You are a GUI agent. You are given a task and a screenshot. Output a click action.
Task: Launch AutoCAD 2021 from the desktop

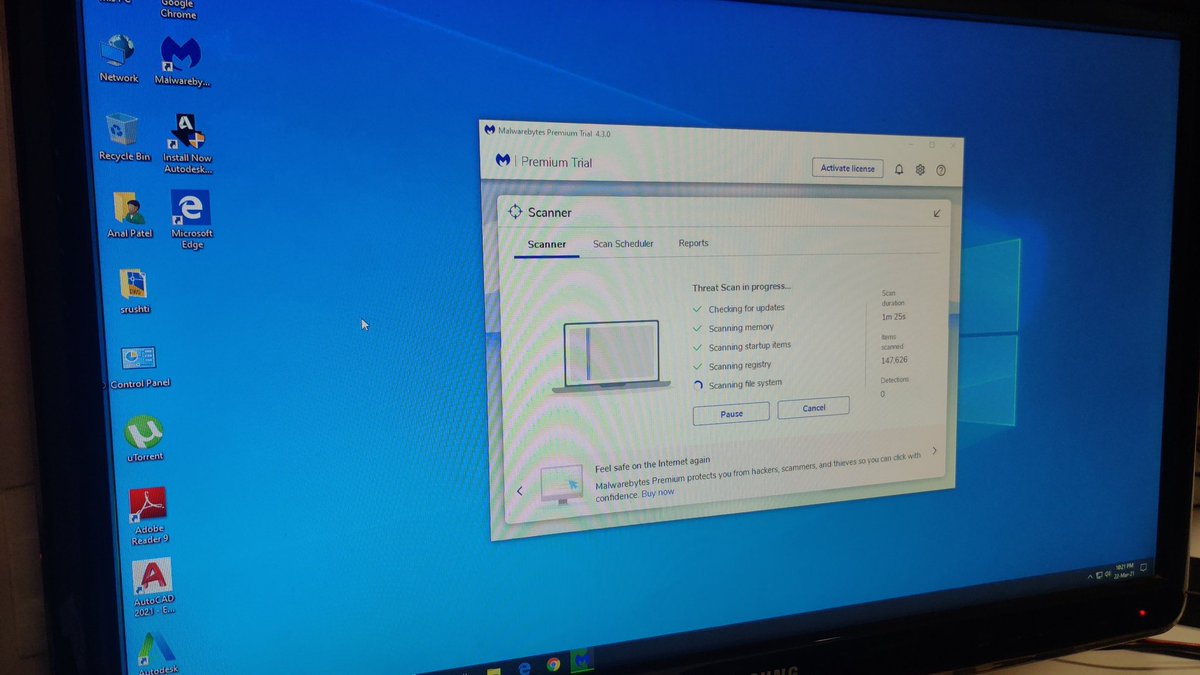pyautogui.click(x=153, y=587)
